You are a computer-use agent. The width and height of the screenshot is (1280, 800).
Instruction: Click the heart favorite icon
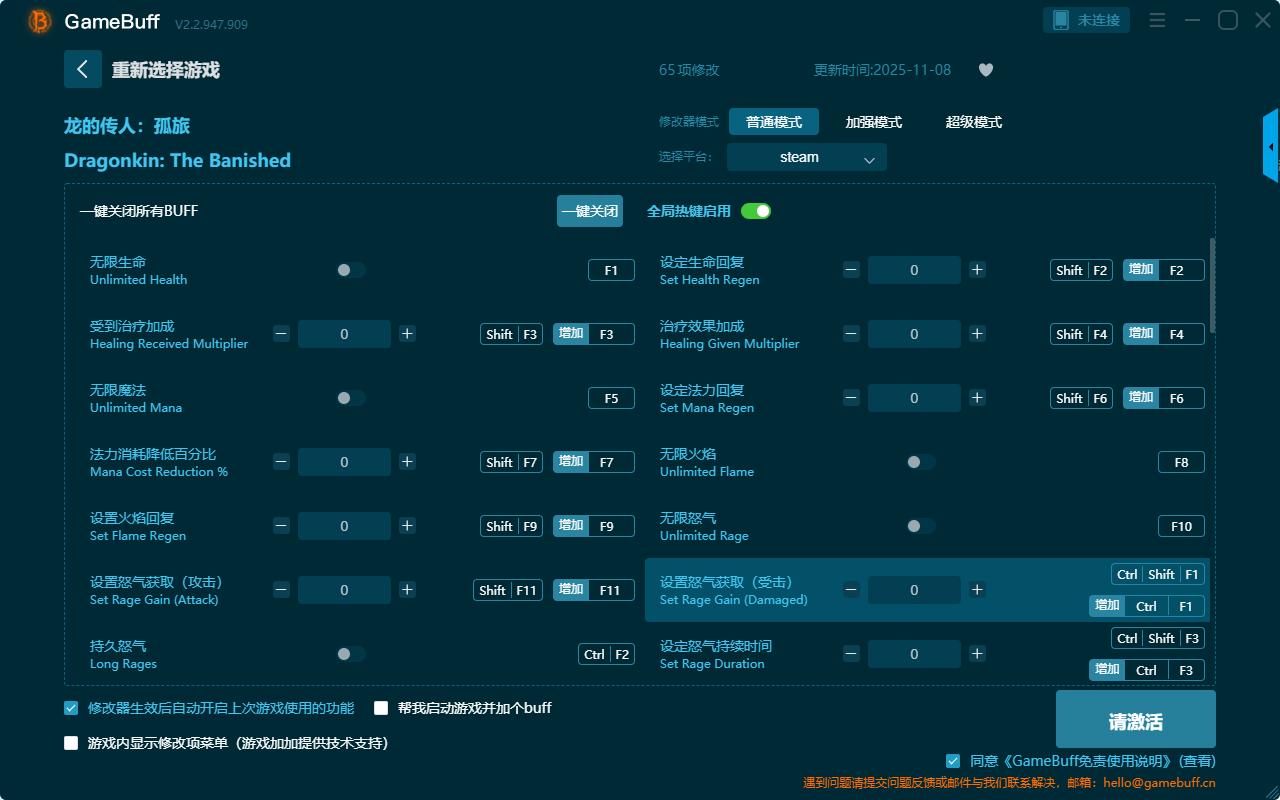985,70
